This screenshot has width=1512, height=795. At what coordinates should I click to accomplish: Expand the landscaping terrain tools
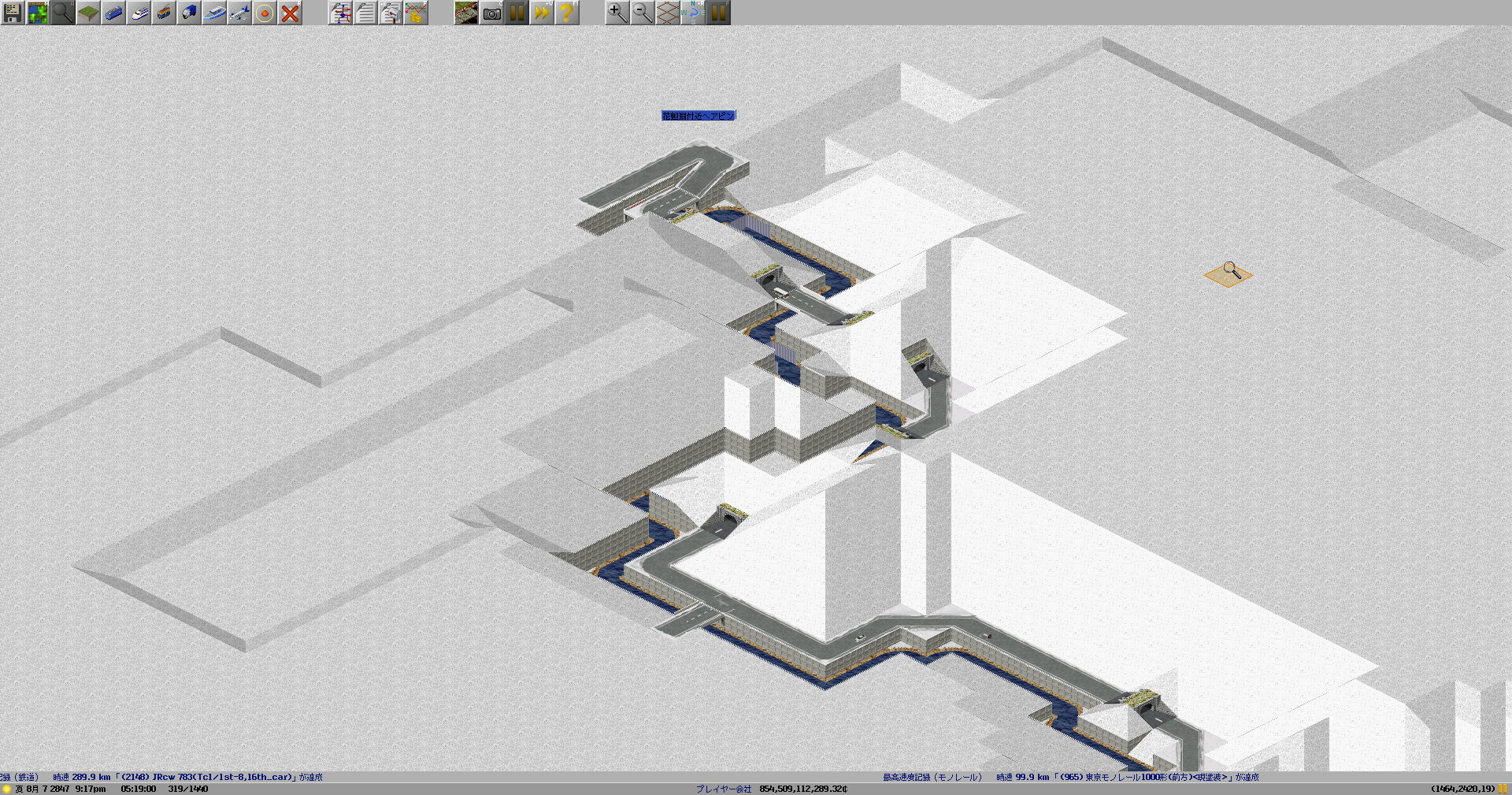88,13
